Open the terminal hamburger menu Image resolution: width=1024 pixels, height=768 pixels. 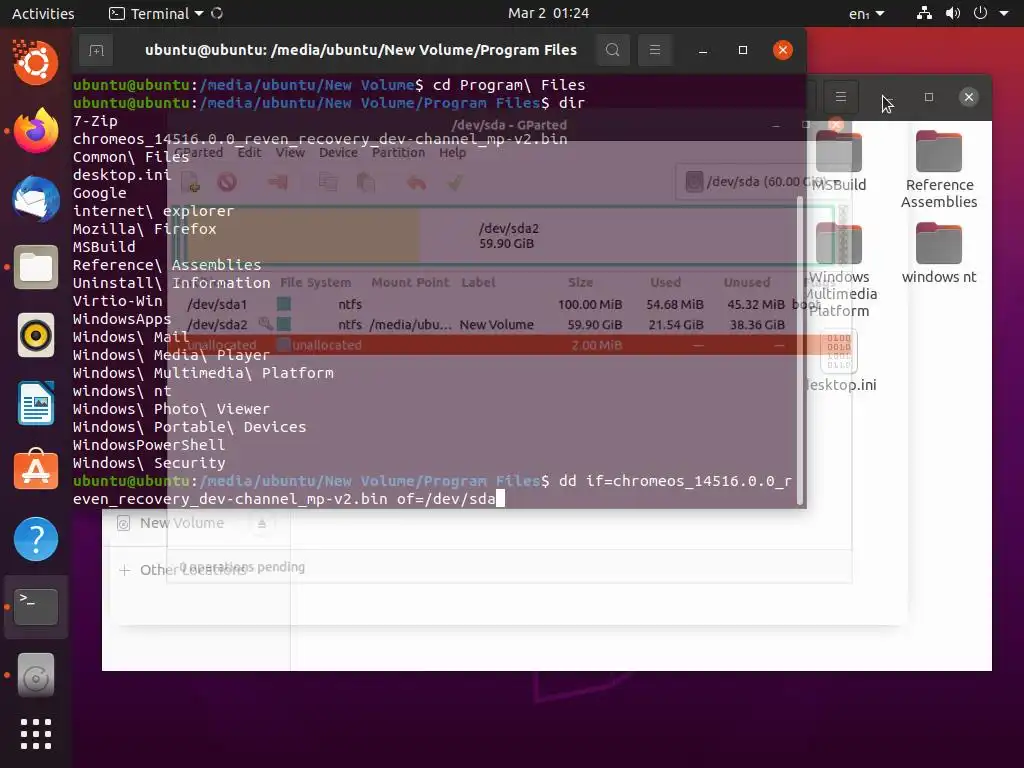[x=655, y=50]
